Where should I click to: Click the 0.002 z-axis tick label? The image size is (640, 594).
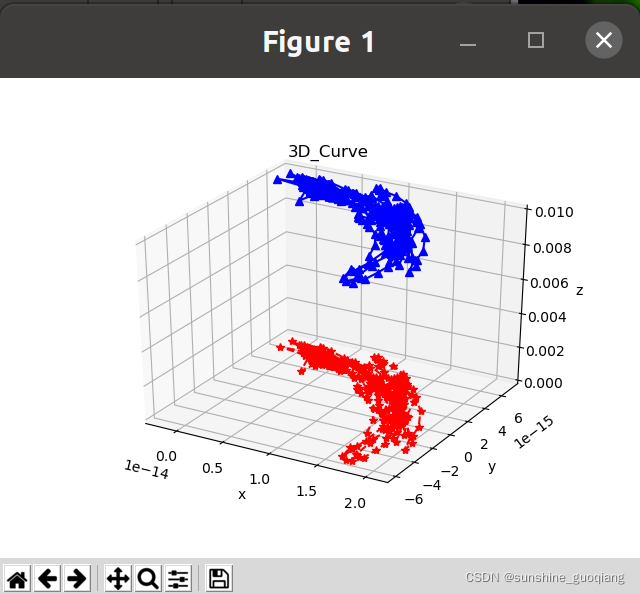pyautogui.click(x=545, y=351)
